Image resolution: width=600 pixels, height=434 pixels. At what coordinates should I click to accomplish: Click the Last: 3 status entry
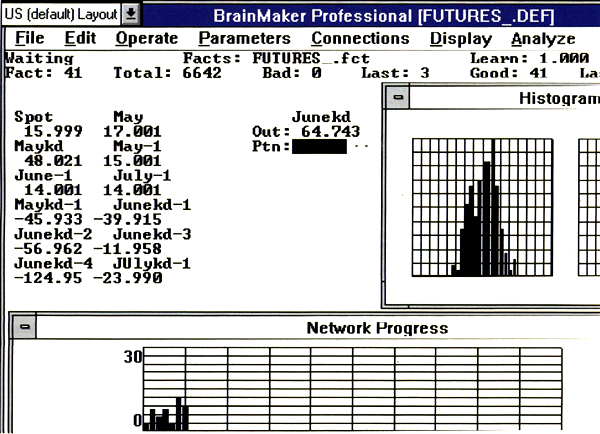tap(396, 73)
